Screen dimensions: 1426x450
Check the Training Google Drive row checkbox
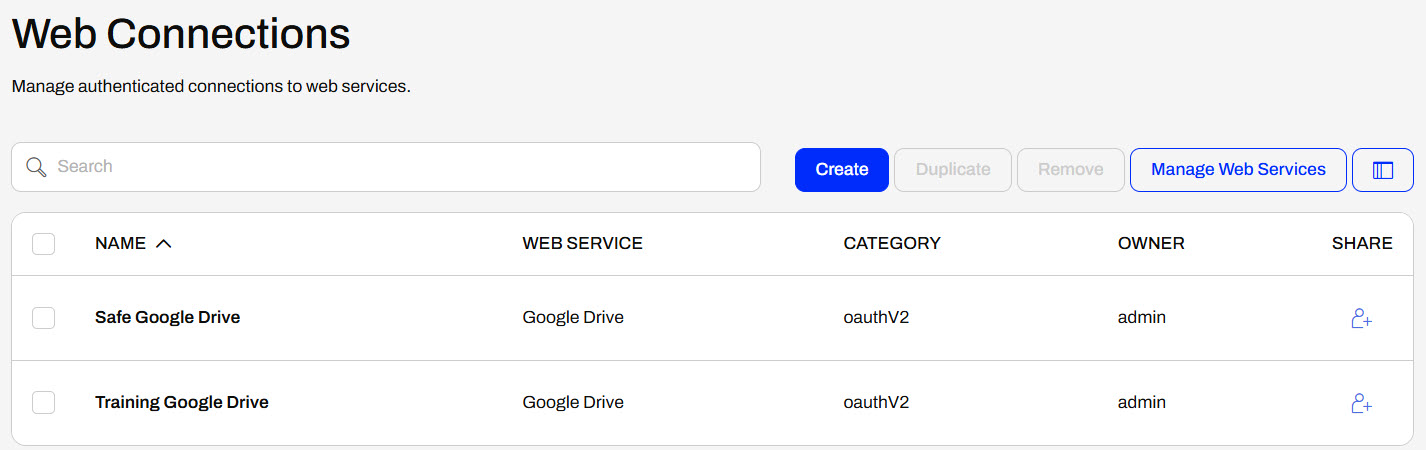coord(44,403)
